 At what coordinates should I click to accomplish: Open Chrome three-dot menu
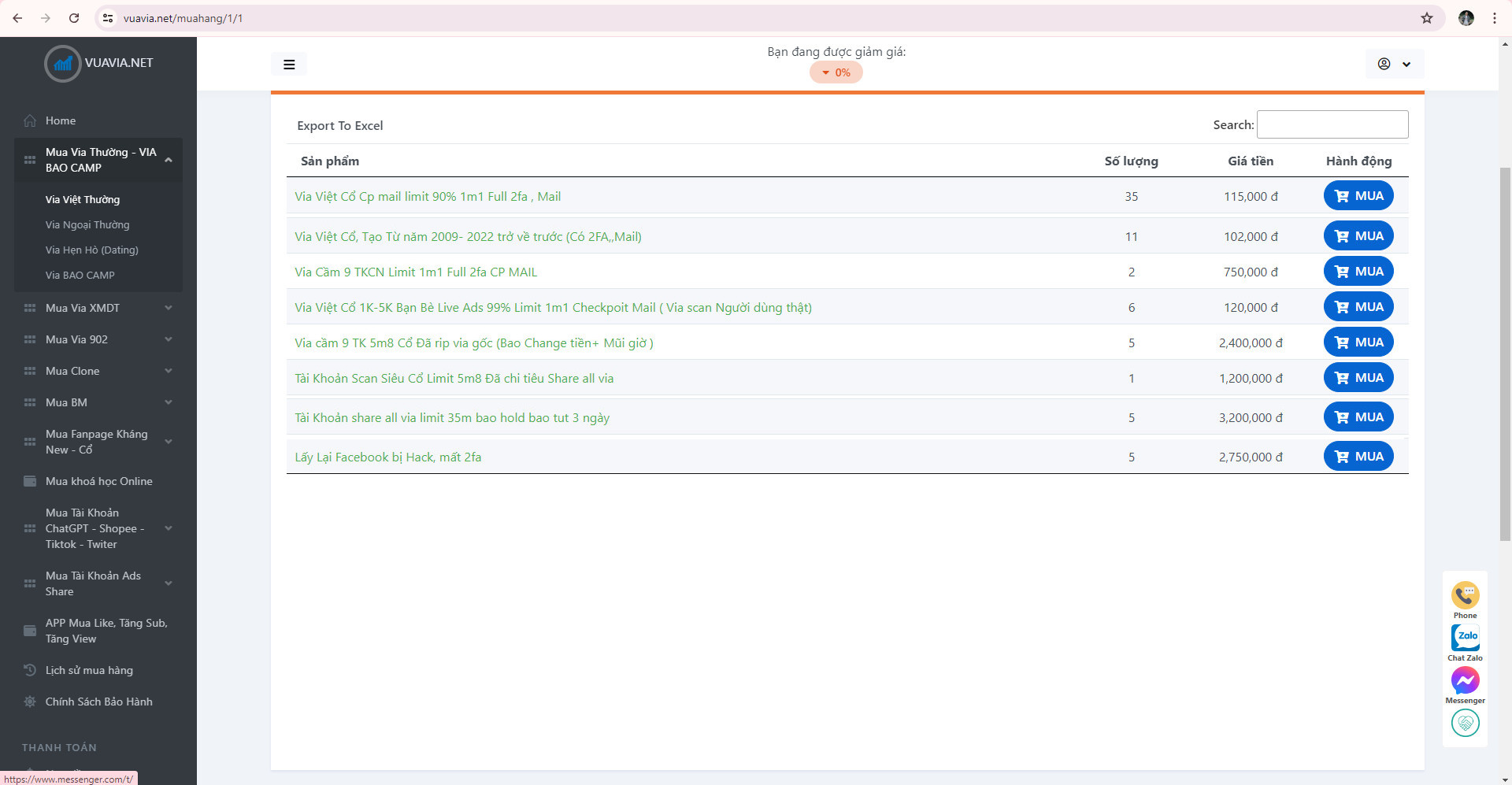tap(1495, 18)
